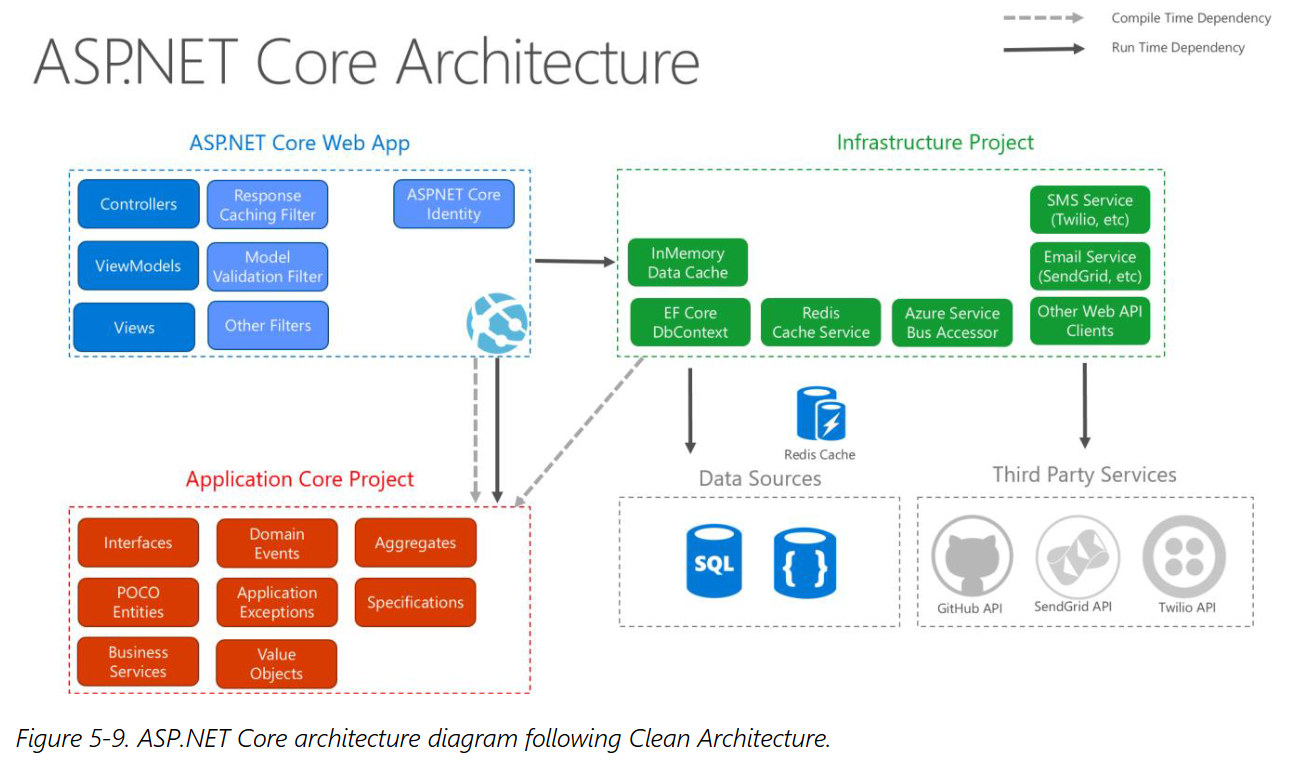Viewport: 1316px width, 763px height.
Task: Click the document database braces icon
Action: coord(804,564)
